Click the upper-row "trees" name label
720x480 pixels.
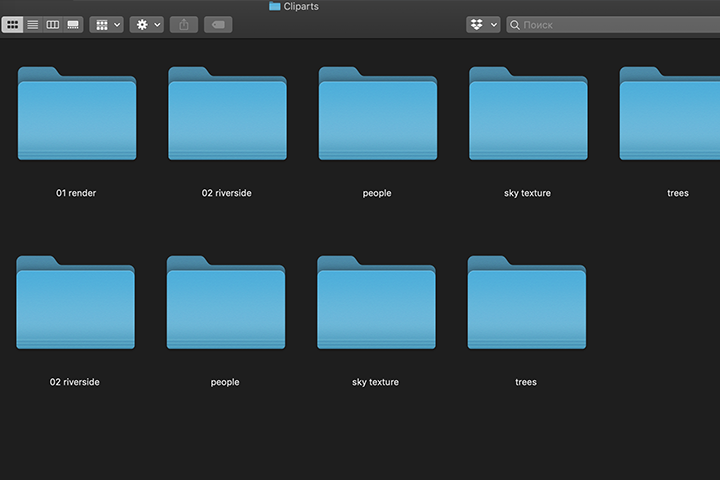pyautogui.click(x=678, y=193)
